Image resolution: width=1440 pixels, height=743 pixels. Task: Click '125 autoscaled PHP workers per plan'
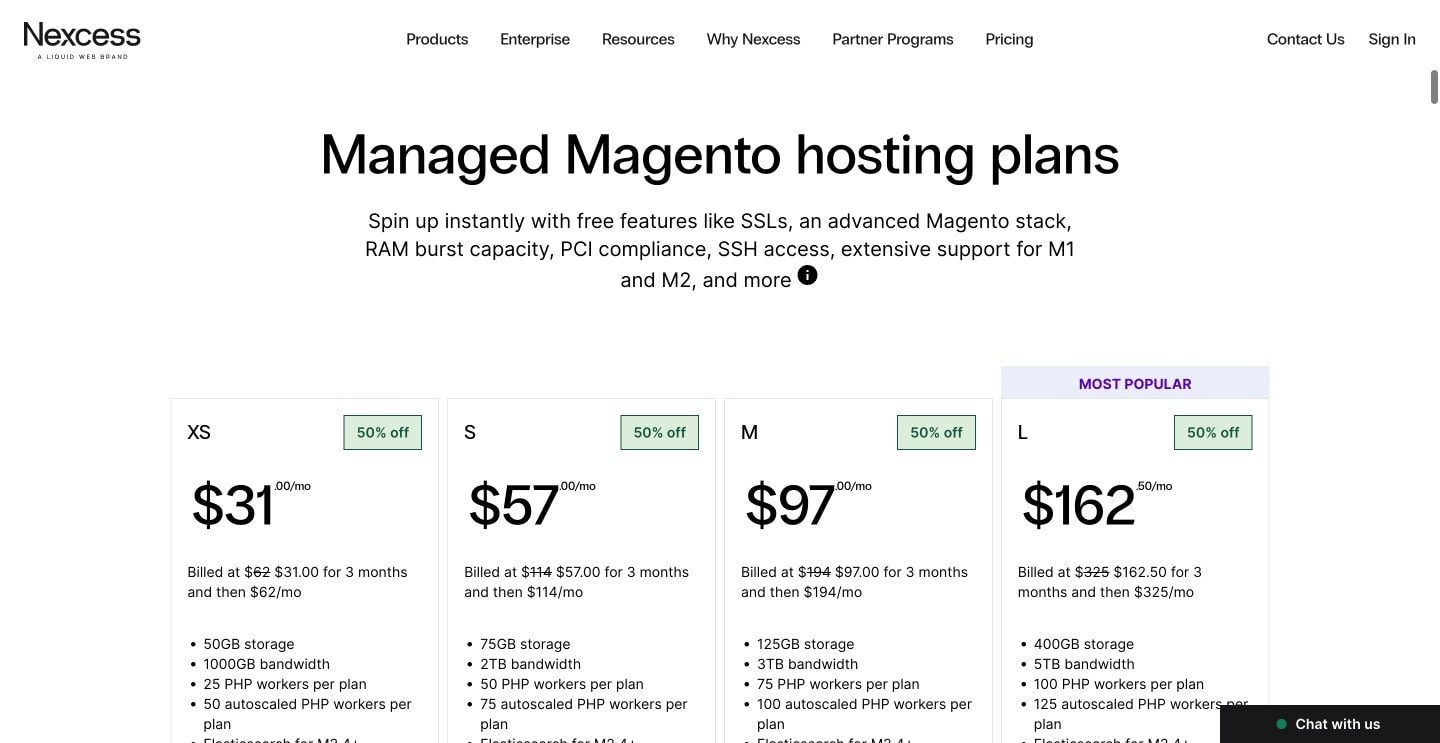point(1141,714)
